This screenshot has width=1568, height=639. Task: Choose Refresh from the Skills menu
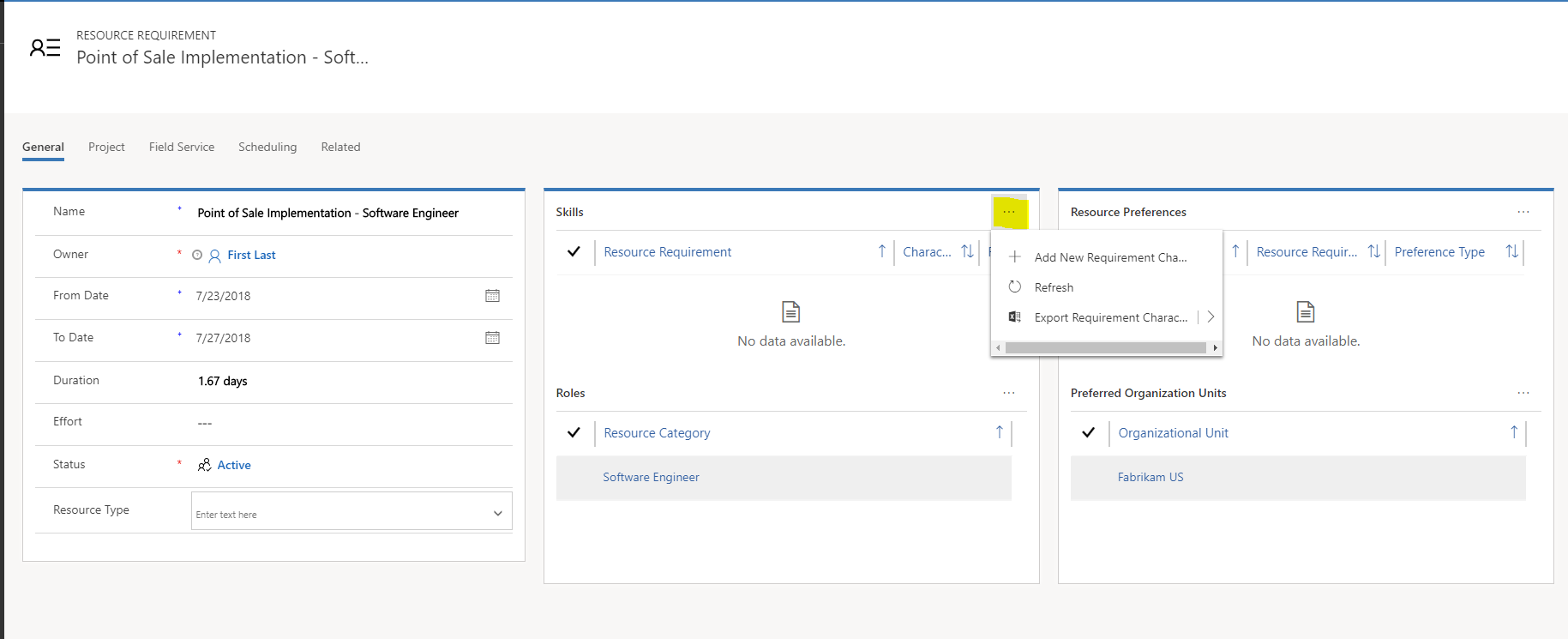coord(1107,287)
